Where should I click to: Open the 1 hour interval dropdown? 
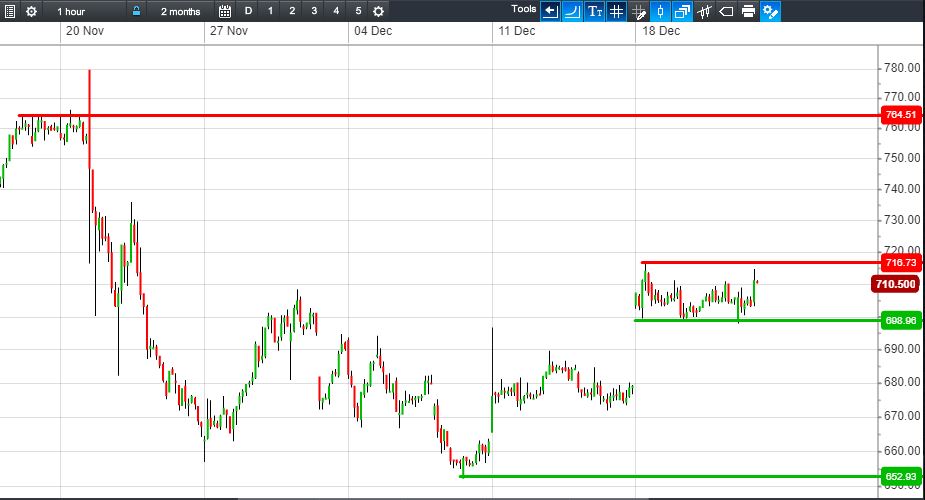[x=71, y=11]
